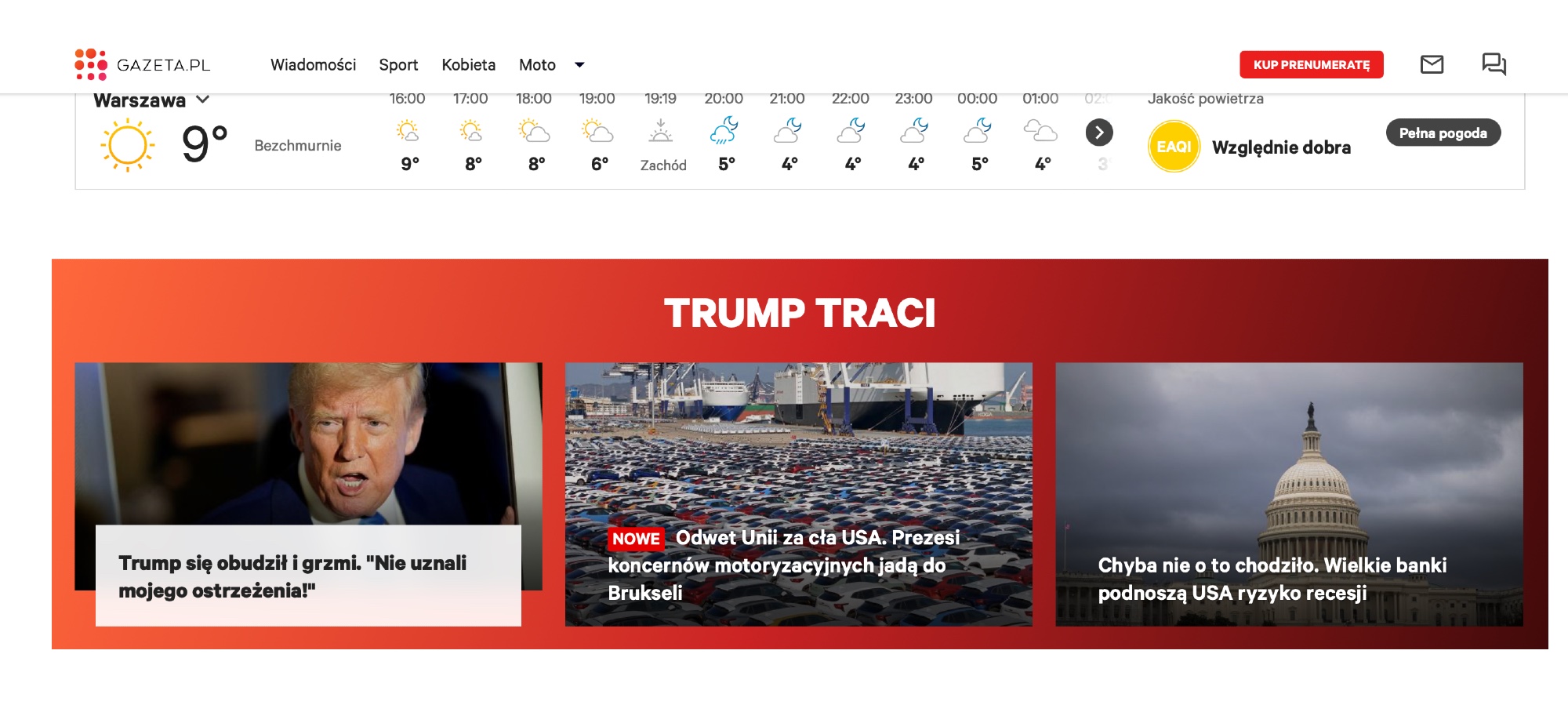Open the Odwet Unii za cła USA article
Screen dimensions: 1568x723
point(784,565)
